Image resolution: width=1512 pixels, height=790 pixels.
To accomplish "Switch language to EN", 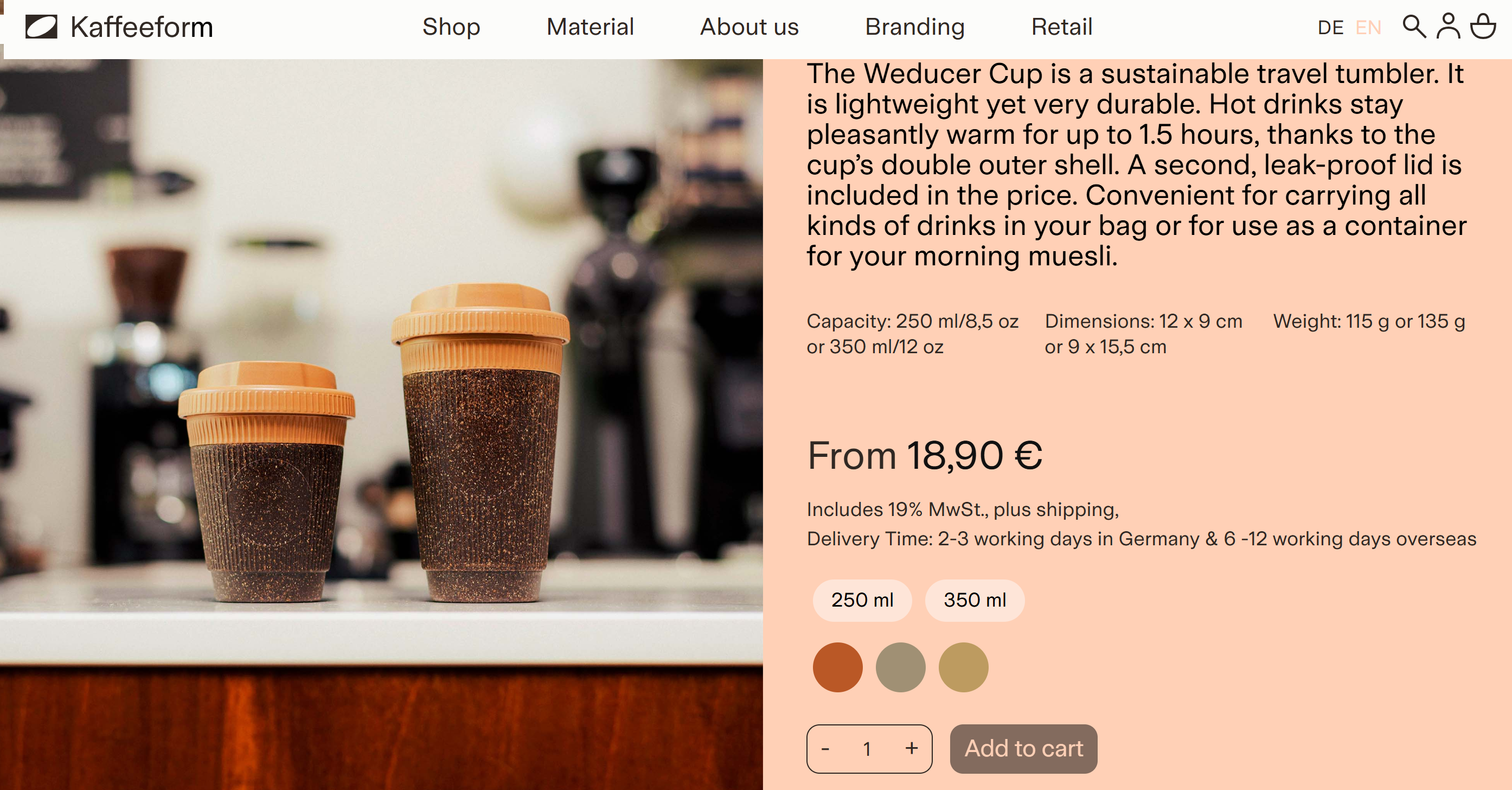I will click(x=1368, y=28).
